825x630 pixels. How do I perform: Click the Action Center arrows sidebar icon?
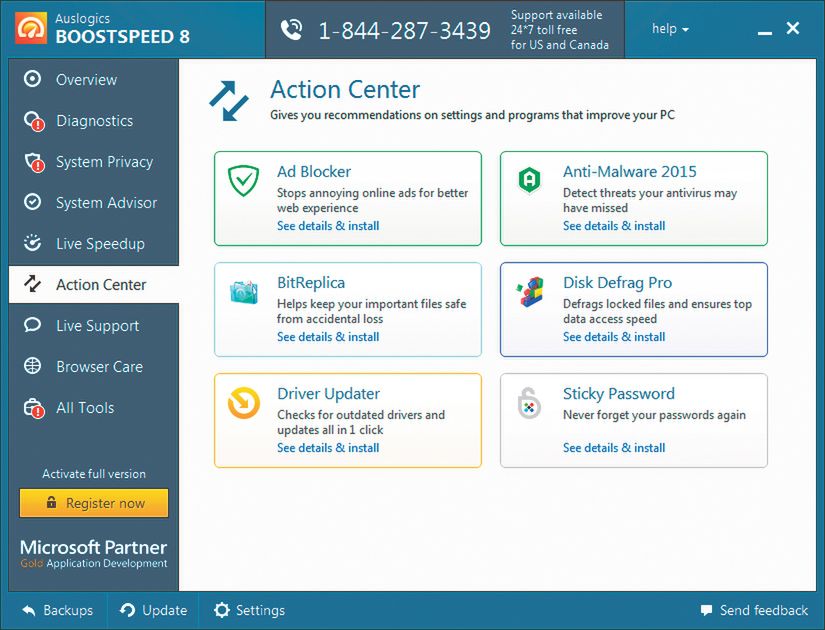(33, 284)
